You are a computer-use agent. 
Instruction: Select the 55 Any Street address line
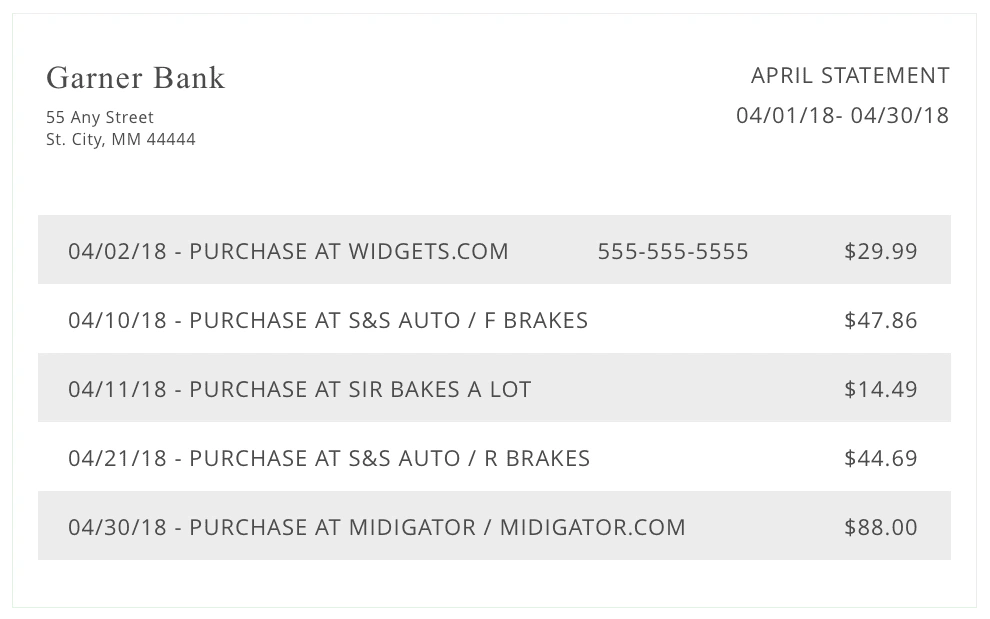[100, 118]
